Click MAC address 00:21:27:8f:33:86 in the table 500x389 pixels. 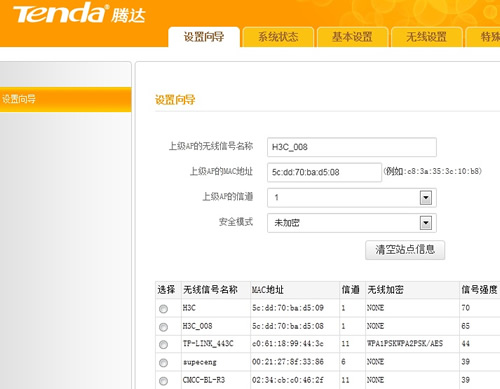288,362
